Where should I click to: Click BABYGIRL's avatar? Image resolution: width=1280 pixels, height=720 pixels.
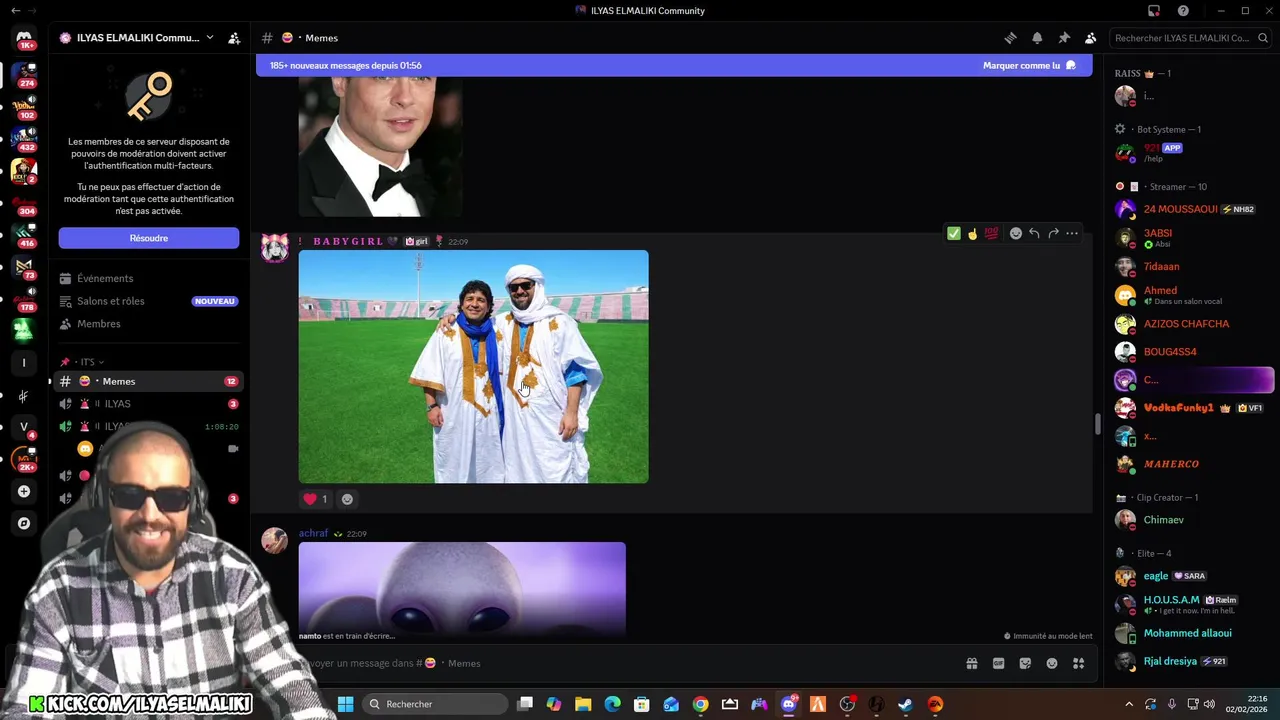pyautogui.click(x=275, y=248)
